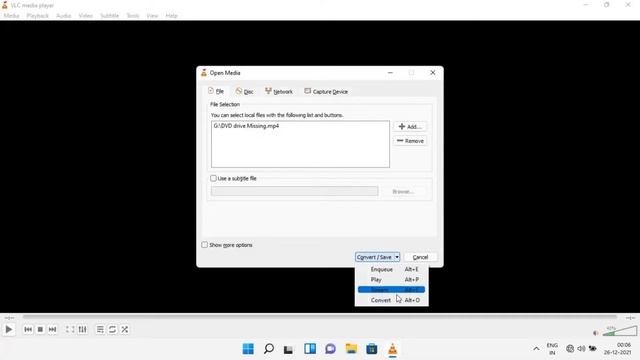Choose Play from the dropdown menu
This screenshot has height=360, width=640.
point(391,280)
